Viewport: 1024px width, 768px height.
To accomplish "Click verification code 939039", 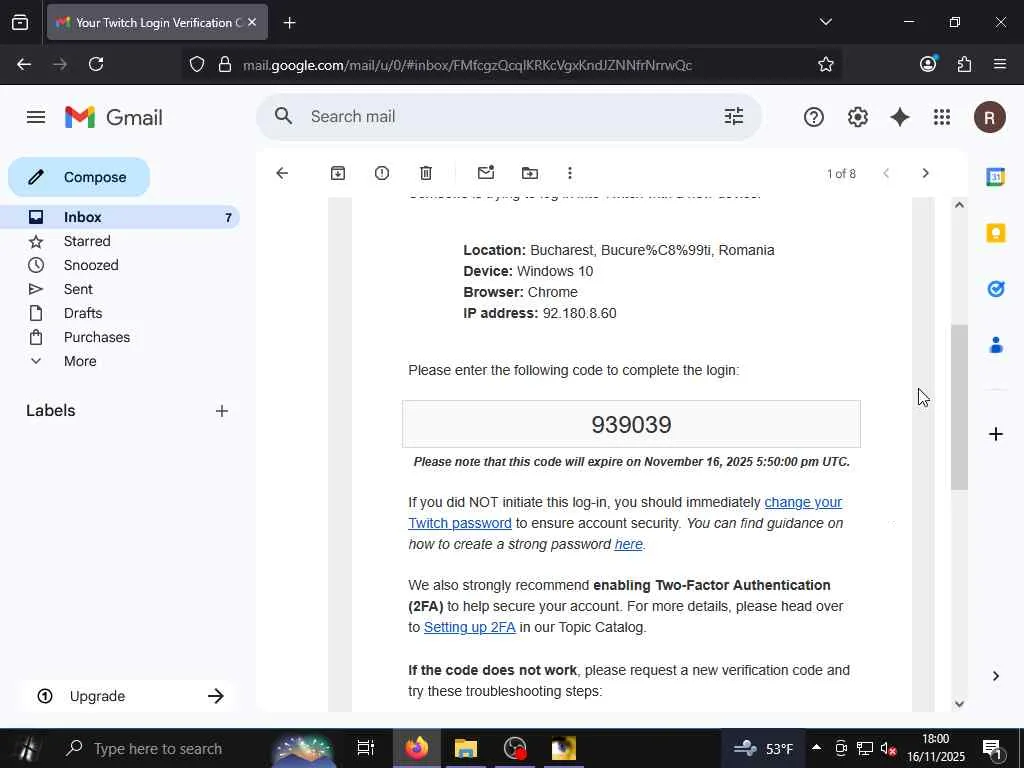I will pos(631,424).
